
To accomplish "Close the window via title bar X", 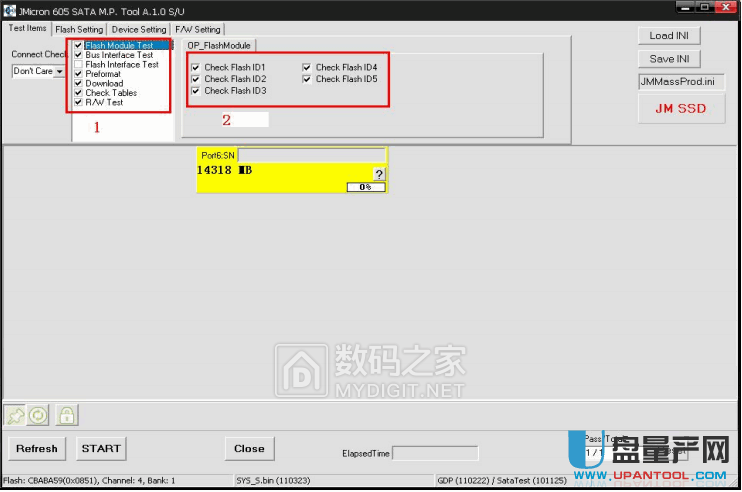I will click(x=725, y=8).
